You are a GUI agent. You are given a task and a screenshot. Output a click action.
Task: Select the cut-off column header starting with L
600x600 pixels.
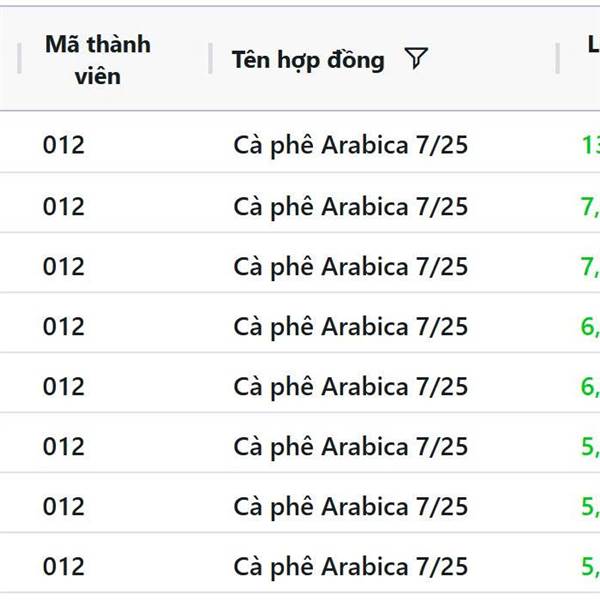coord(593,44)
